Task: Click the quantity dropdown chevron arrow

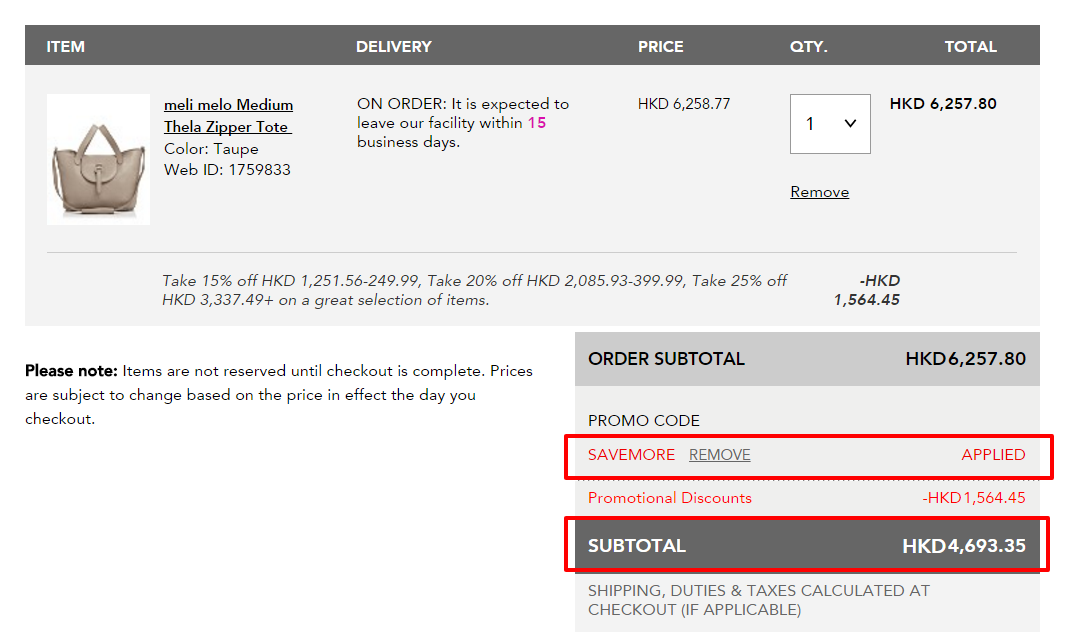Action: coord(850,123)
